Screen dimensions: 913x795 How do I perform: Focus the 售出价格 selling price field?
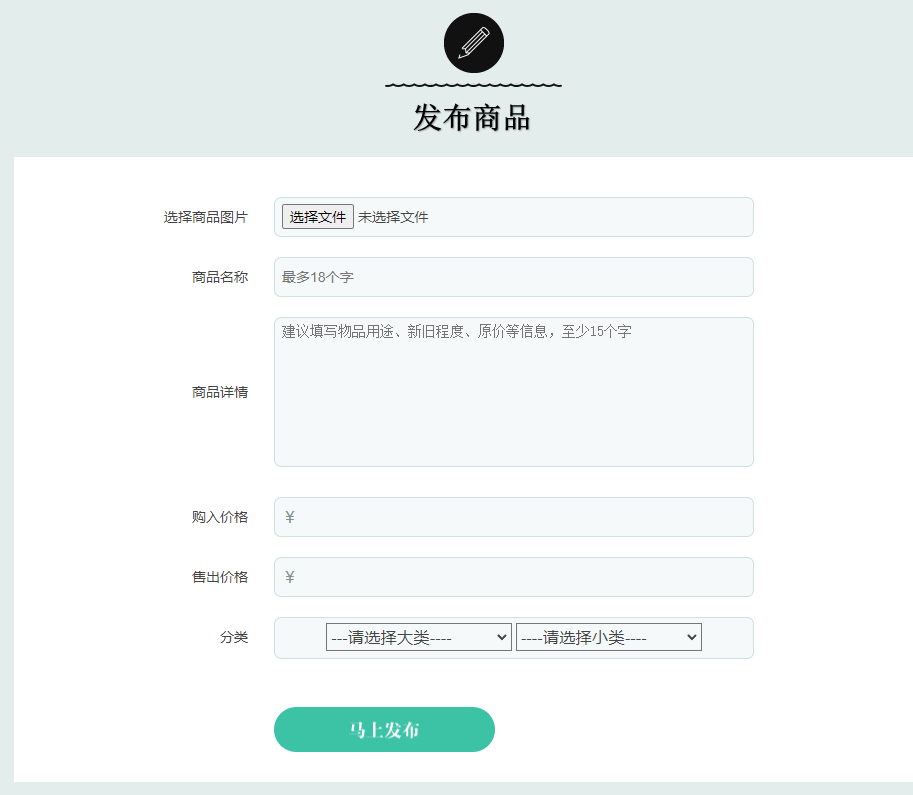pos(513,577)
